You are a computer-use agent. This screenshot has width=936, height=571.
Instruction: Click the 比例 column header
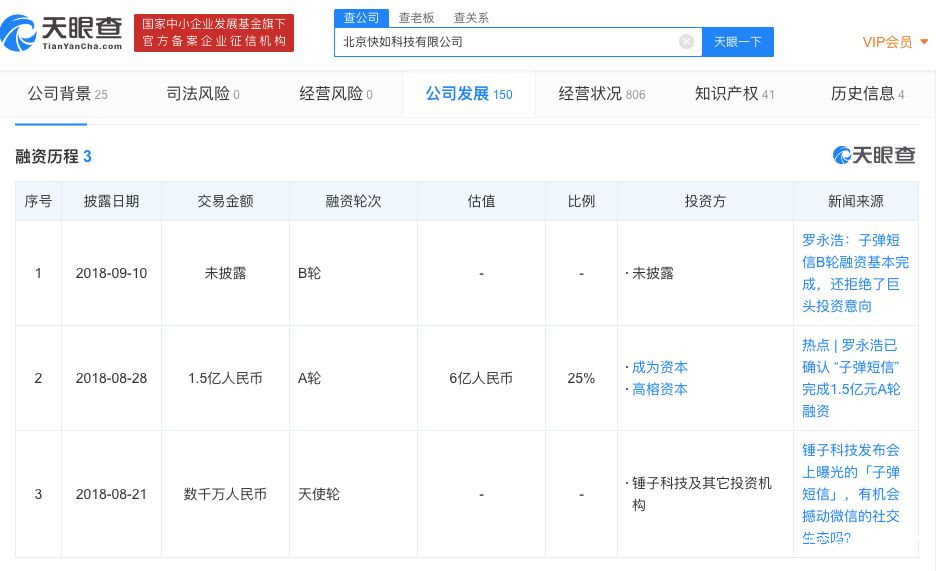coord(581,201)
